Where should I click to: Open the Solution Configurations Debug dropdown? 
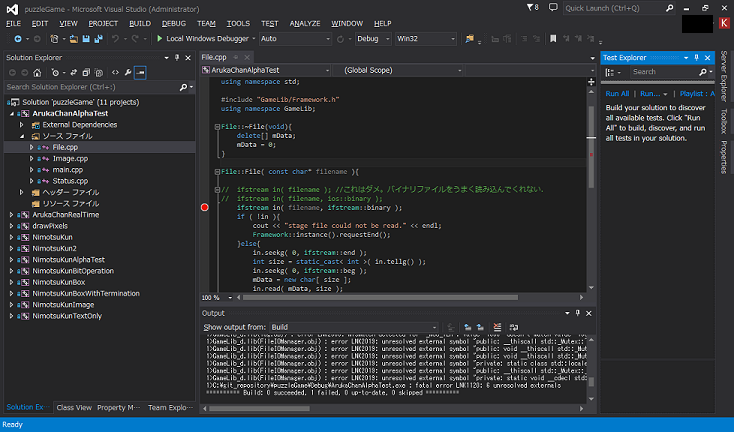373,39
